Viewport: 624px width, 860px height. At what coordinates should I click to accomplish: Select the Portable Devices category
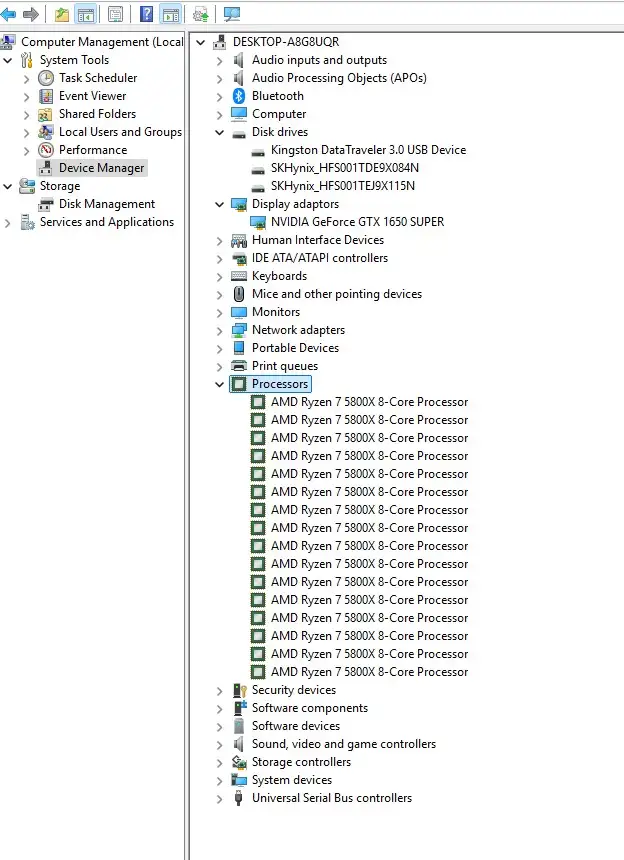coord(296,348)
